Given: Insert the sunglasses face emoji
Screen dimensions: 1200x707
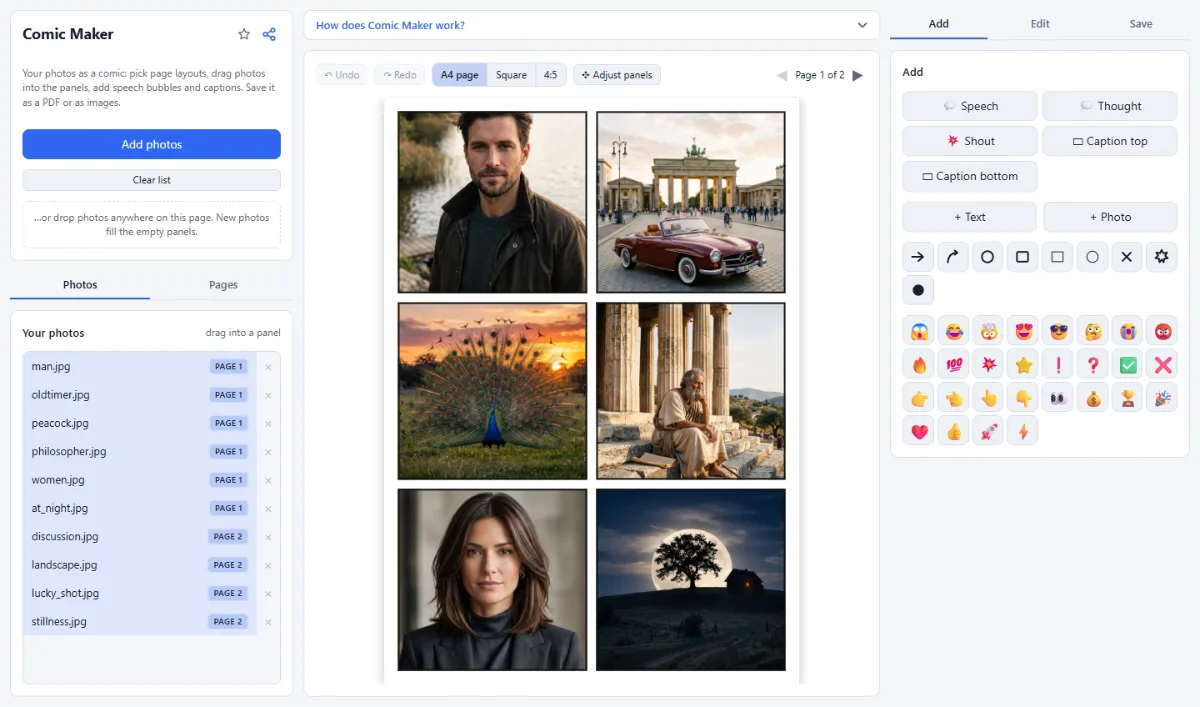Looking at the screenshot, I should tap(1058, 331).
